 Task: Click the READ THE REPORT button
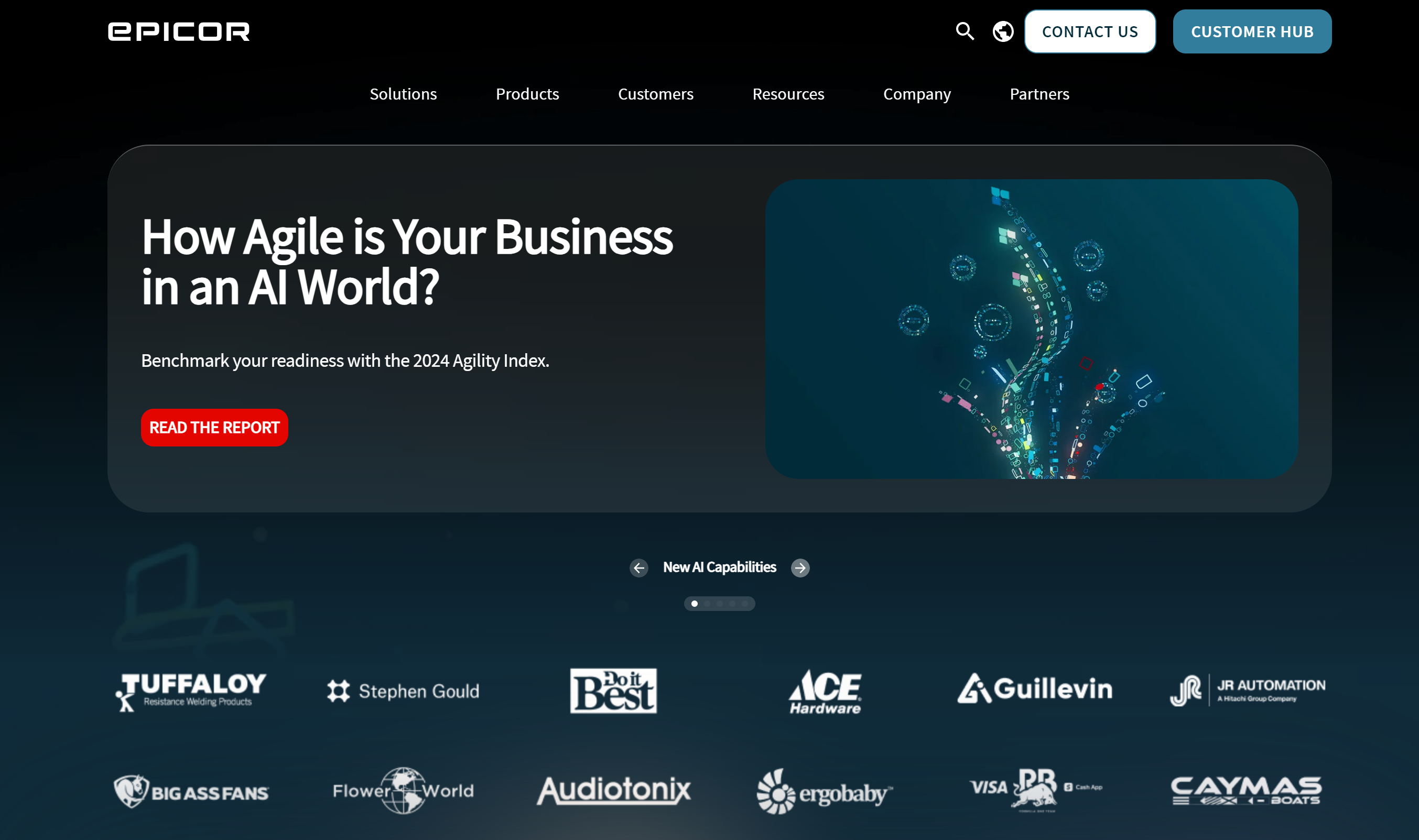tap(214, 428)
